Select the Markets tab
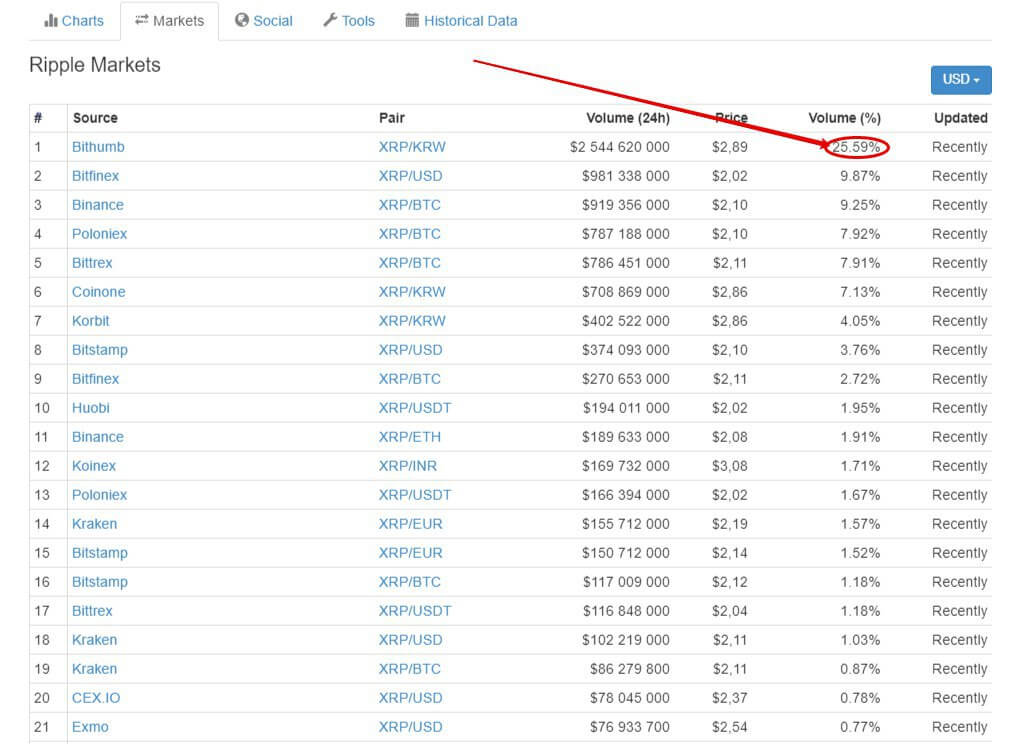The width and height of the screenshot is (1031, 744). pos(170,21)
